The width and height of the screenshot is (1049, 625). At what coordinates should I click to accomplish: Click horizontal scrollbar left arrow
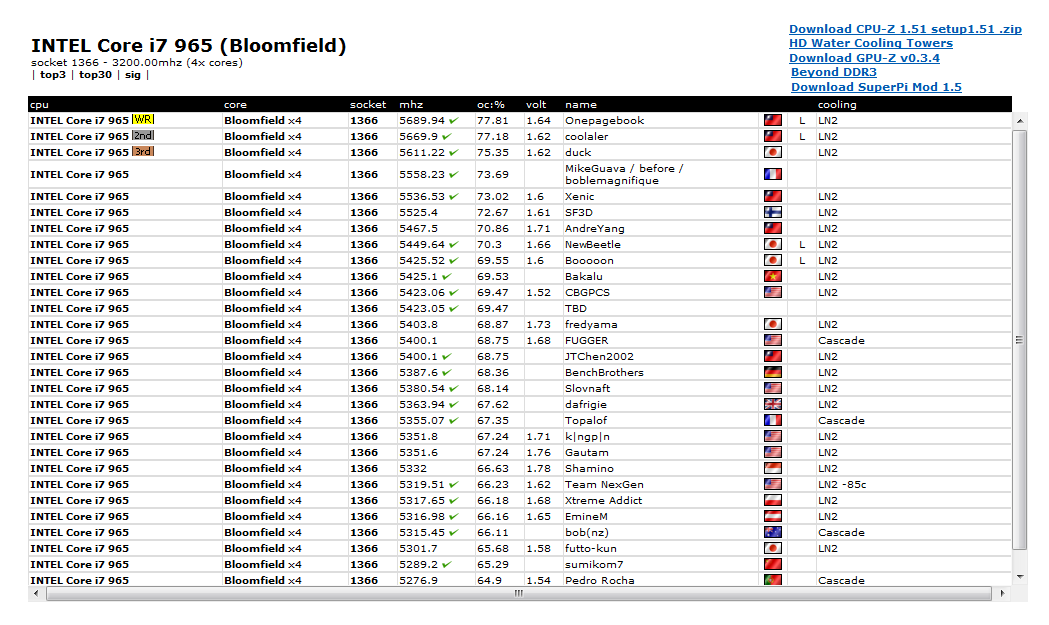(36, 594)
